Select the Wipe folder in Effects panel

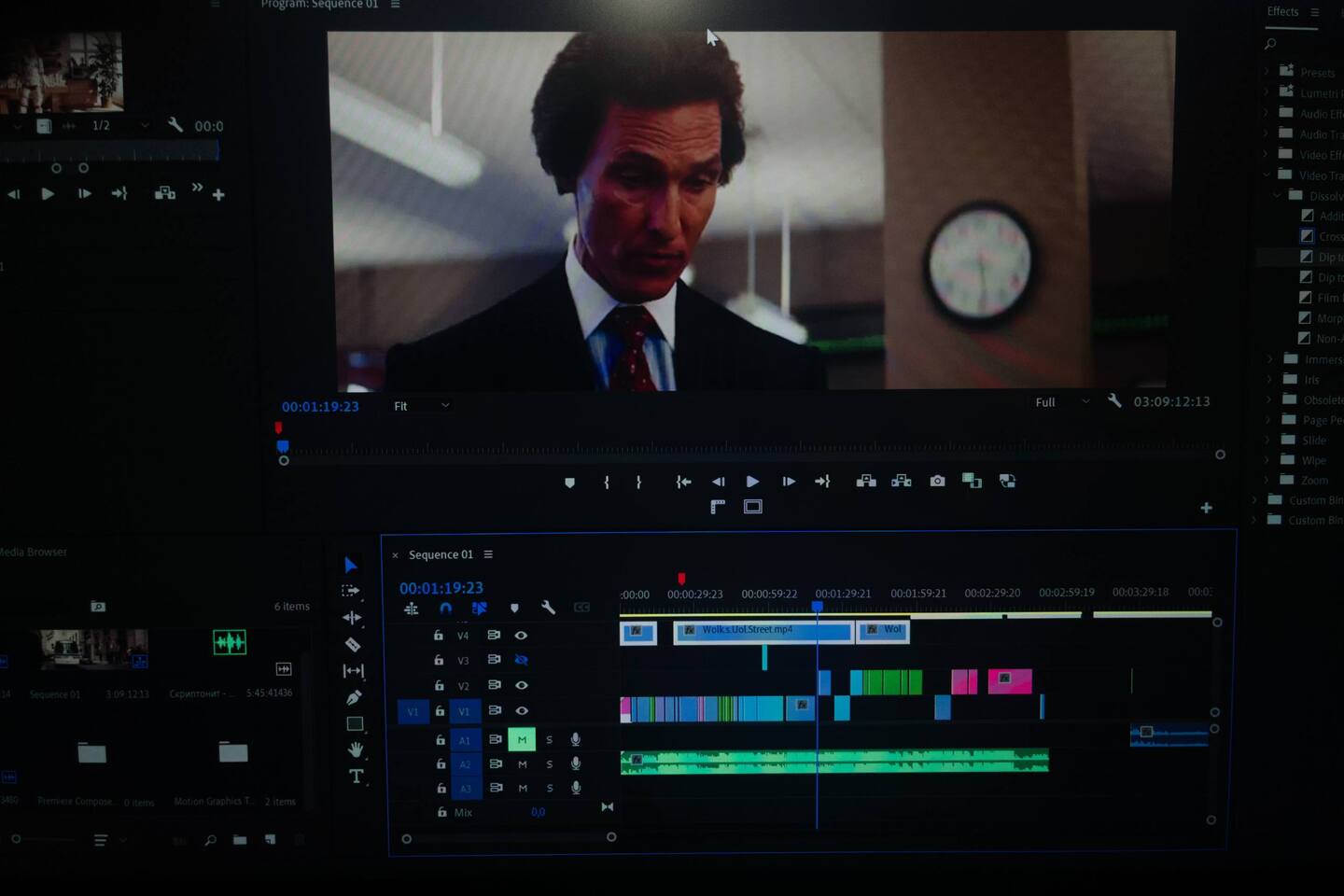click(1314, 460)
